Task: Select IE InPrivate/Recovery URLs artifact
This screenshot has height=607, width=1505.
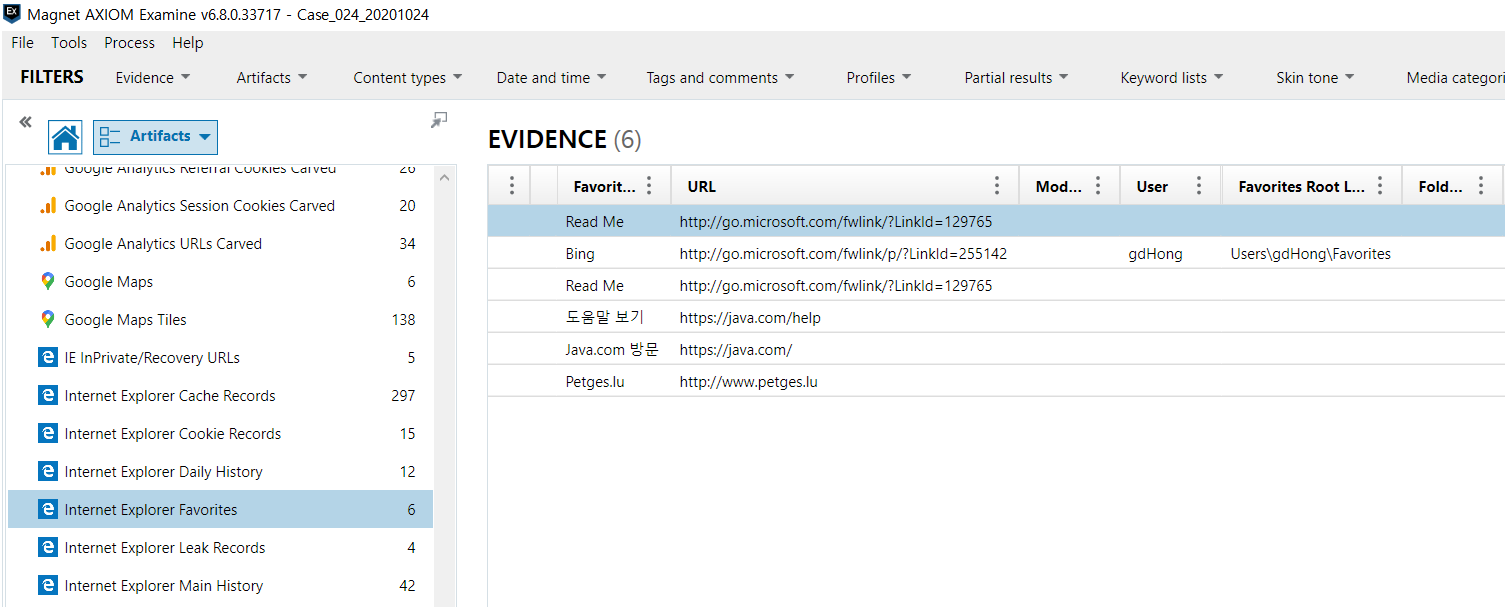Action: click(220, 358)
